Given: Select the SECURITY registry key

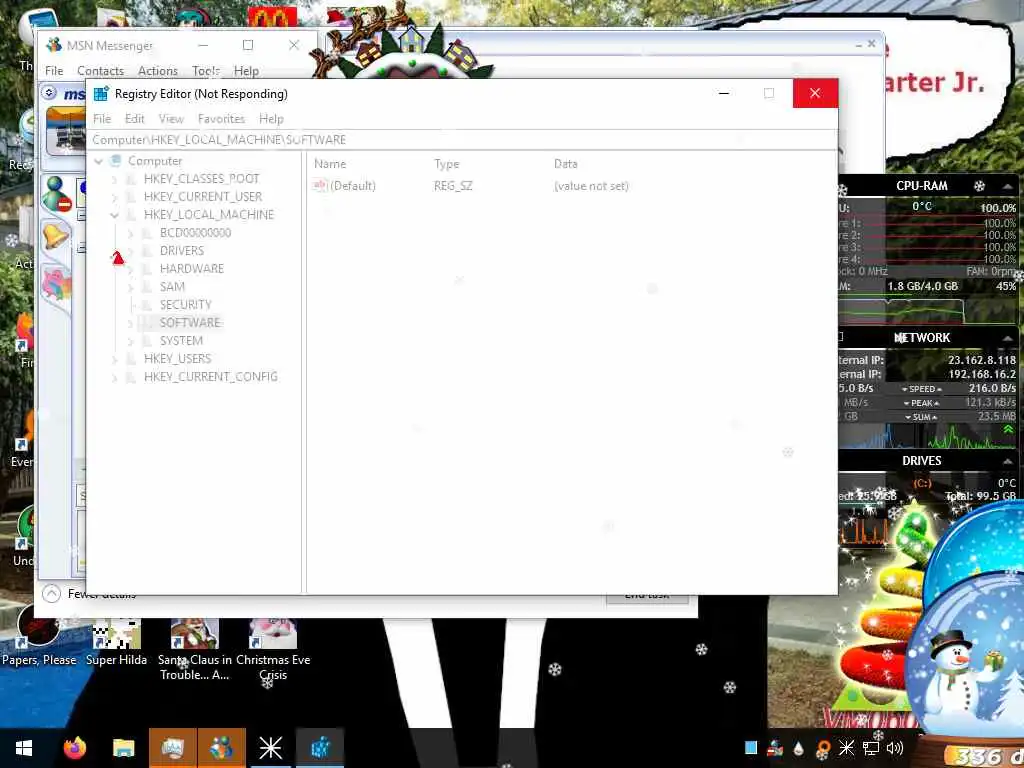Looking at the screenshot, I should [186, 304].
